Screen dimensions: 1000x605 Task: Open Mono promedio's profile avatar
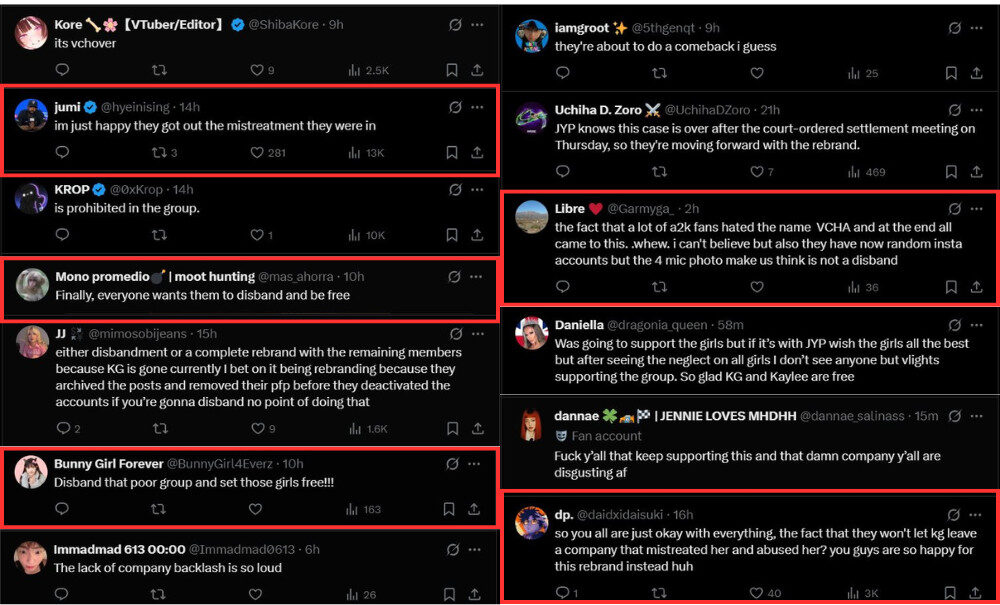point(32,284)
